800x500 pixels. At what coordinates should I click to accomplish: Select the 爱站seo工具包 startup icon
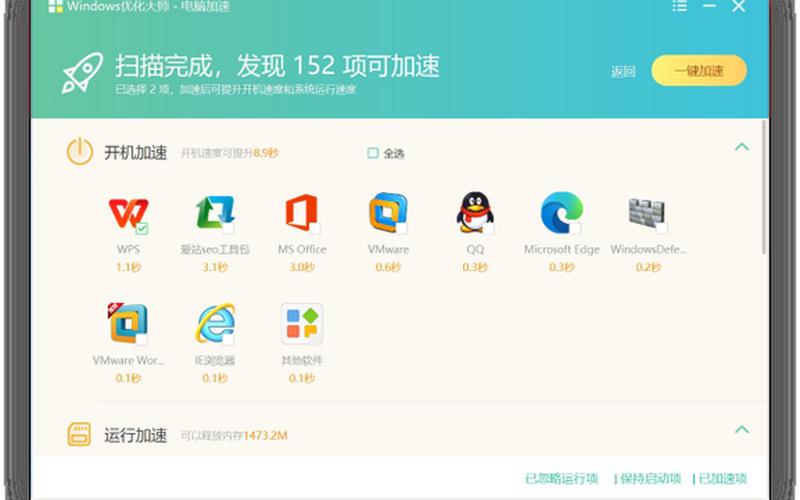point(215,212)
